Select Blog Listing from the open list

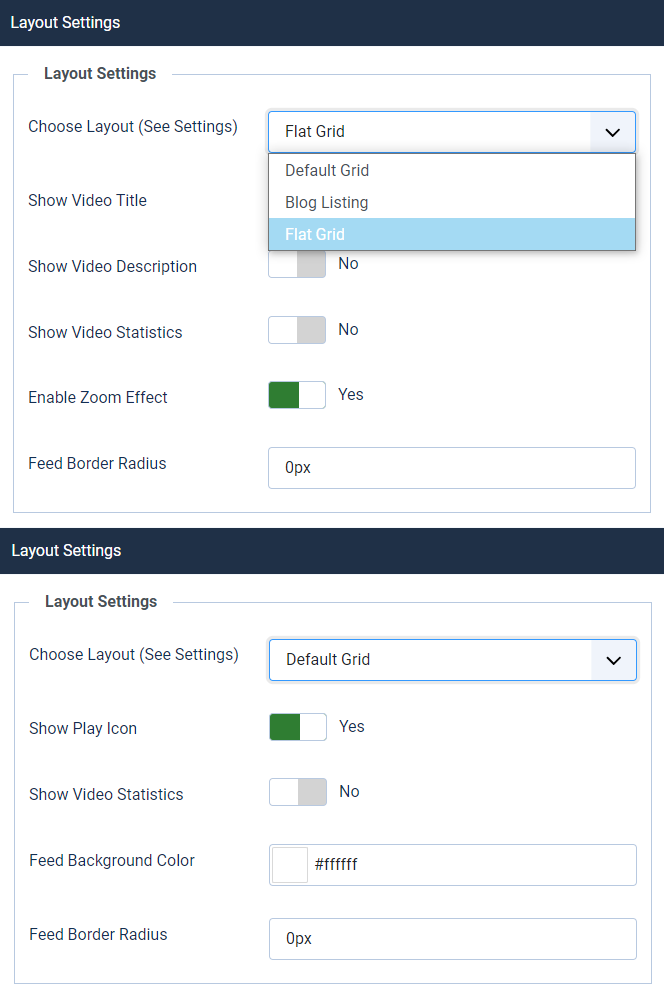[327, 202]
